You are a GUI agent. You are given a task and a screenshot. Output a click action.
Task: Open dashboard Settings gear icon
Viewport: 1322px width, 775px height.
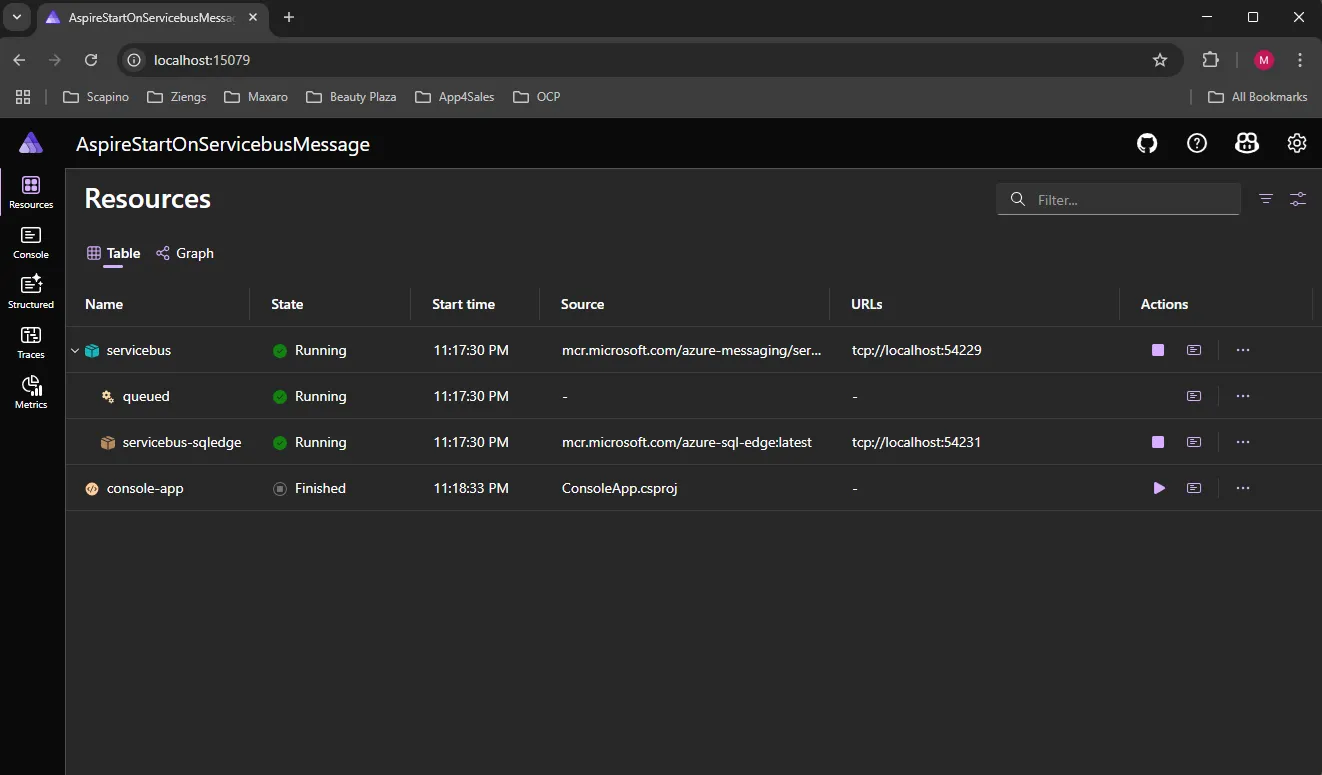click(x=1297, y=144)
